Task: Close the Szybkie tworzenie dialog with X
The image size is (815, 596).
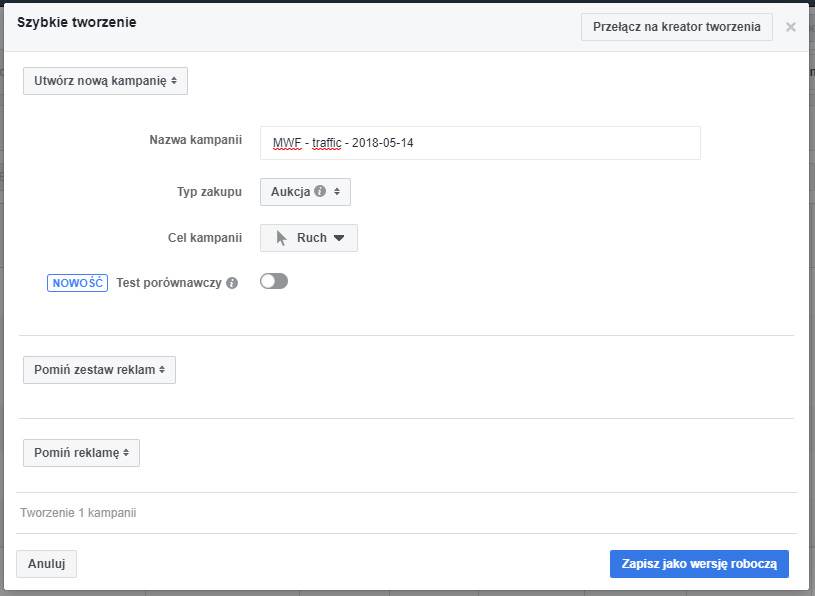Action: point(791,27)
